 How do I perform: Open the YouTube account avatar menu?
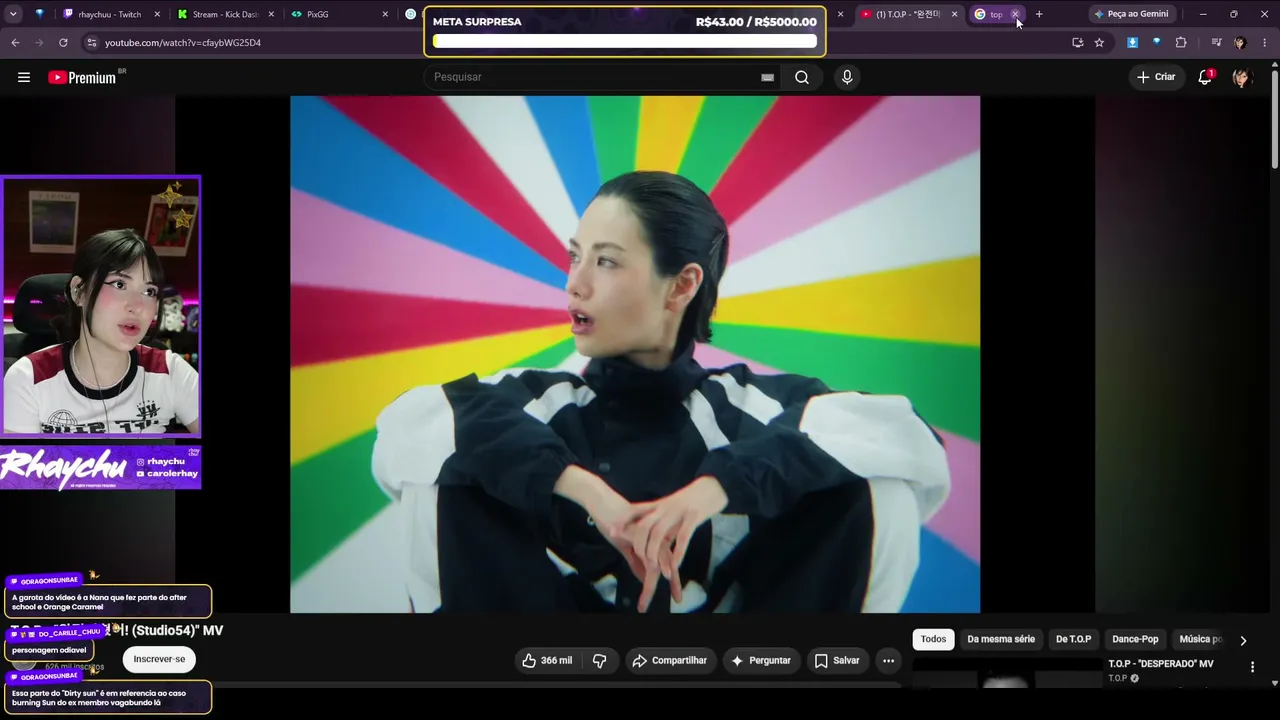point(1242,77)
